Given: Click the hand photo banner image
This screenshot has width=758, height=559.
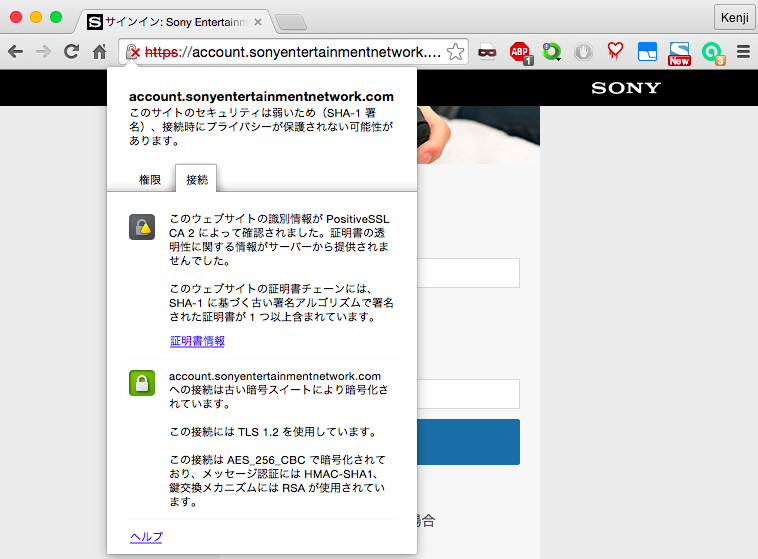Looking at the screenshot, I should click(x=478, y=135).
